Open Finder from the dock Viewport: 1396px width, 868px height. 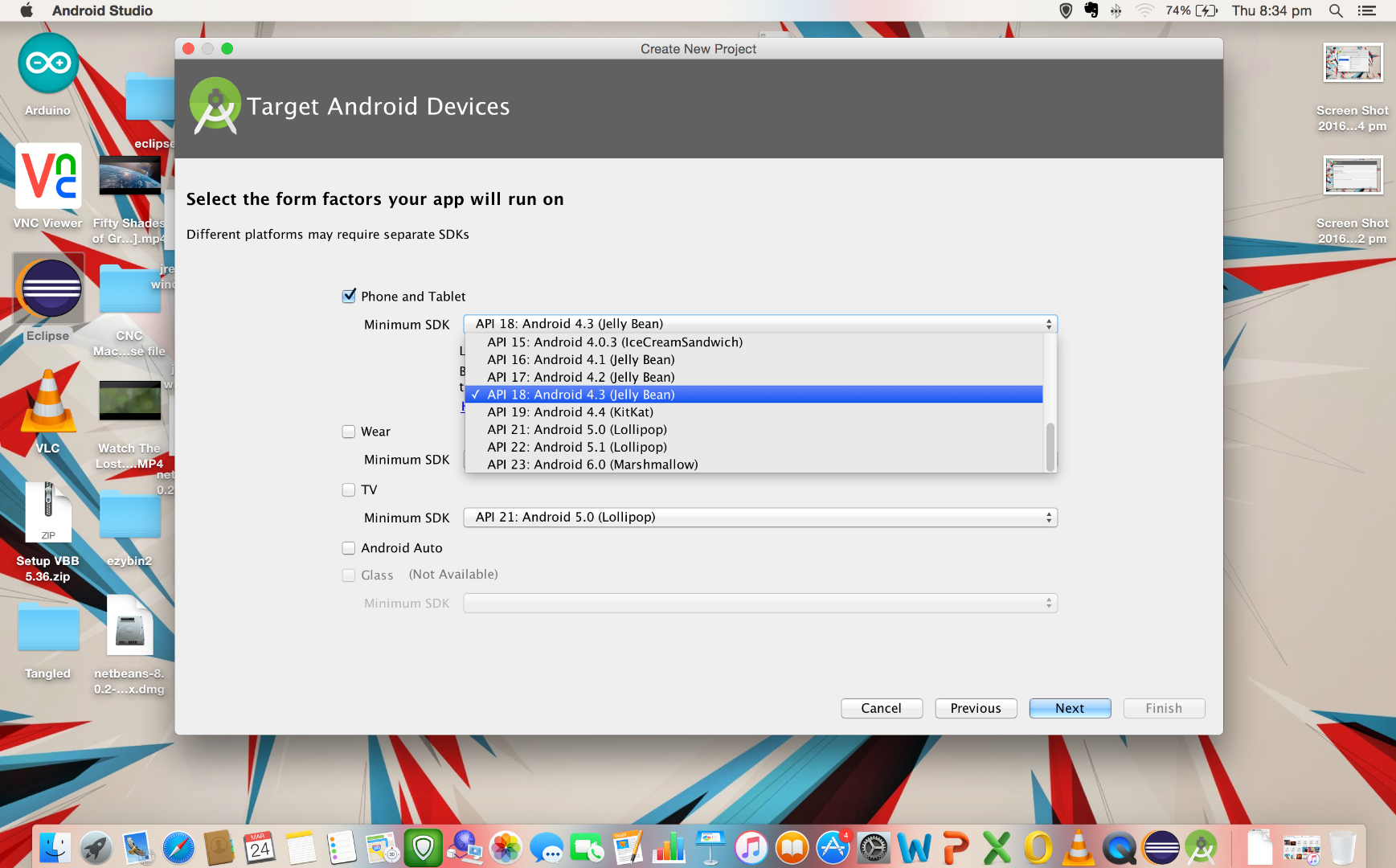click(55, 848)
